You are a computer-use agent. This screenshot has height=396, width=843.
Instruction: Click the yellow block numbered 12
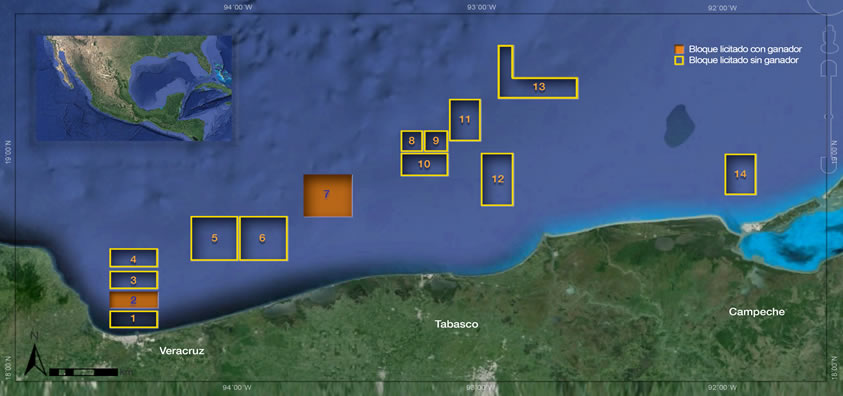point(497,179)
